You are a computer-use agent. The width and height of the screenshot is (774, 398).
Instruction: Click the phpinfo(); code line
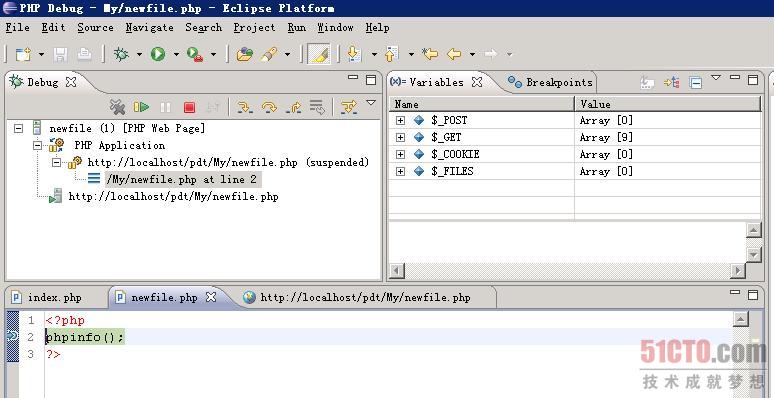click(85, 337)
